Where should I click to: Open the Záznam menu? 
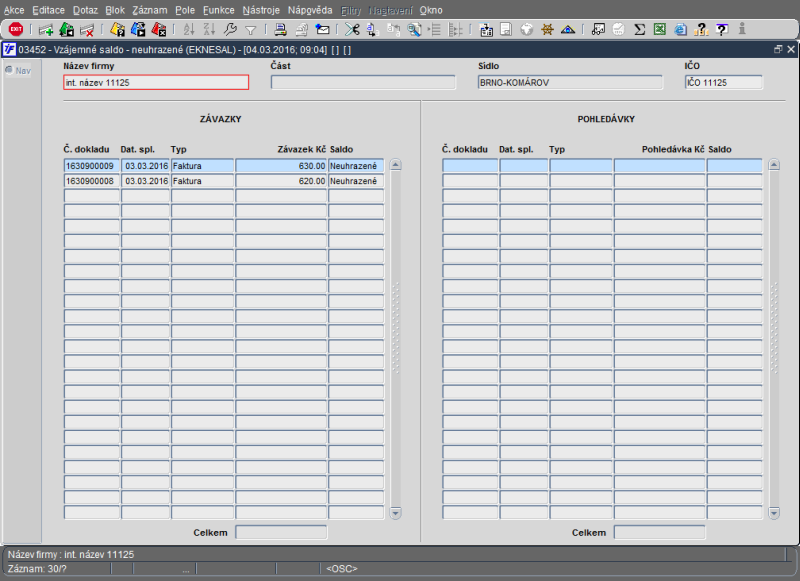pos(149,10)
